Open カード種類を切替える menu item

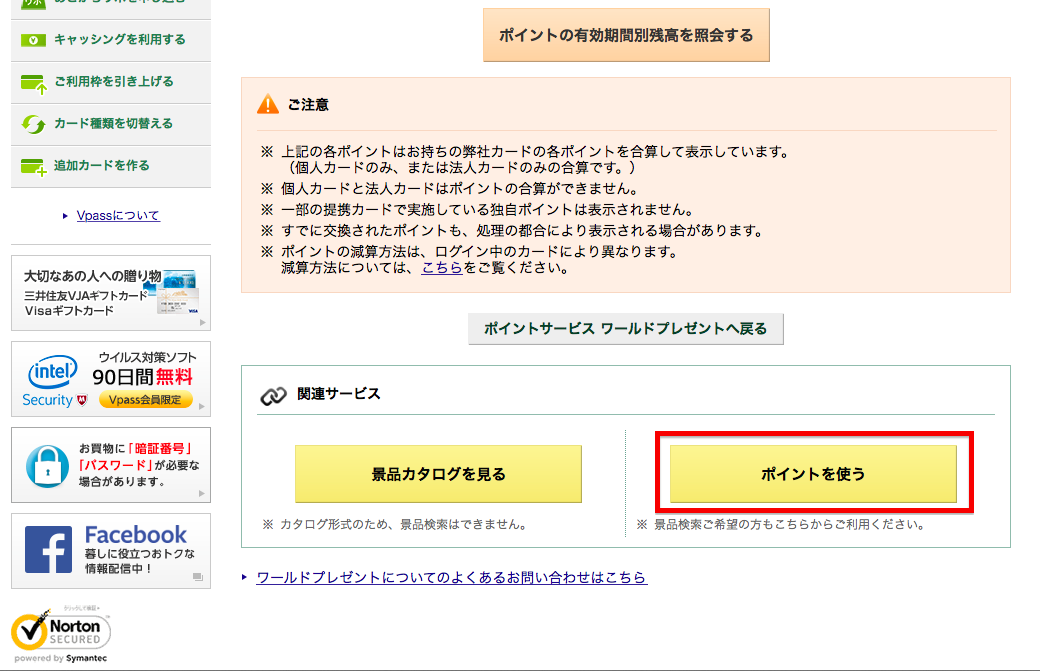click(x=113, y=124)
